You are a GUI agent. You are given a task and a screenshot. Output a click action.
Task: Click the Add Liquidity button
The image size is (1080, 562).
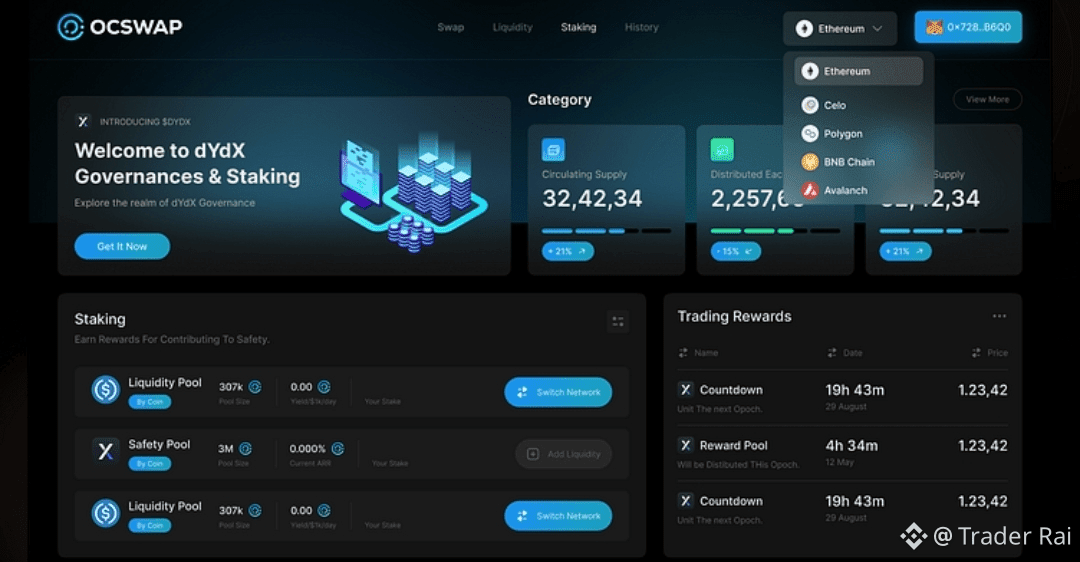click(x=563, y=454)
